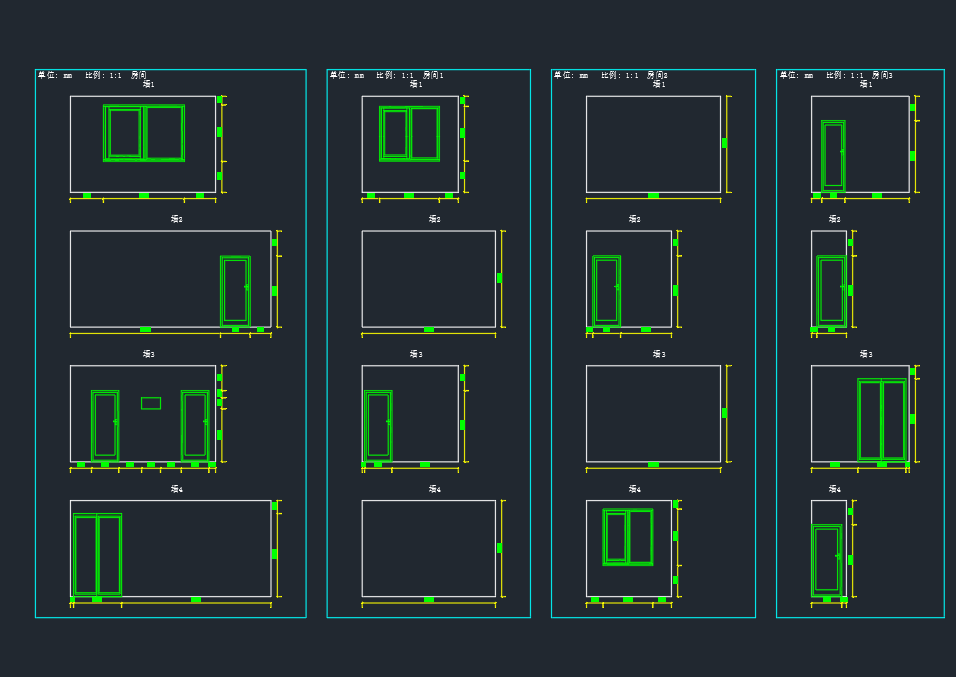Select the window in 房间 sheet's 墙1
Screen dimensions: 956x677
point(144,133)
